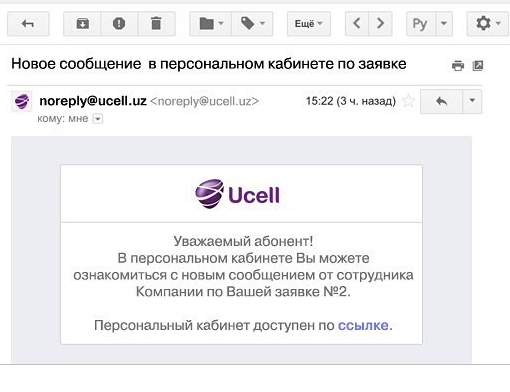The image size is (510, 392).
Task: Report email as spam
Action: (119, 24)
